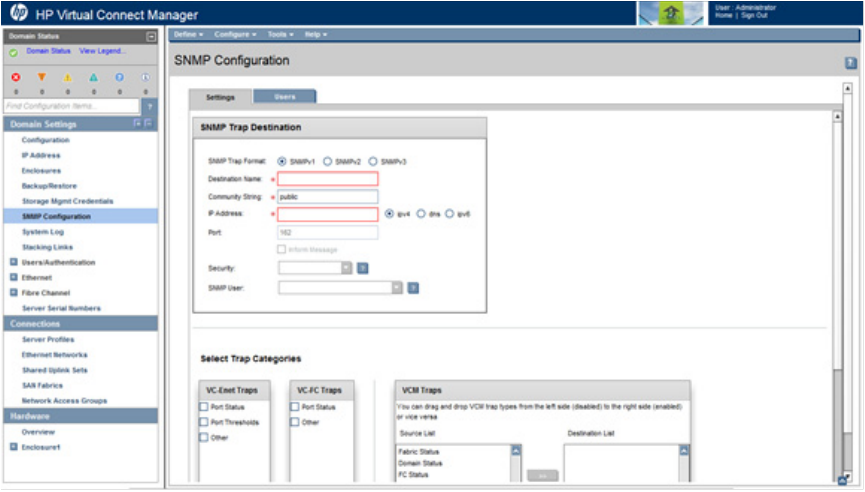Open page help icon at top right
Screen dimensions: 865x492
tap(850, 63)
